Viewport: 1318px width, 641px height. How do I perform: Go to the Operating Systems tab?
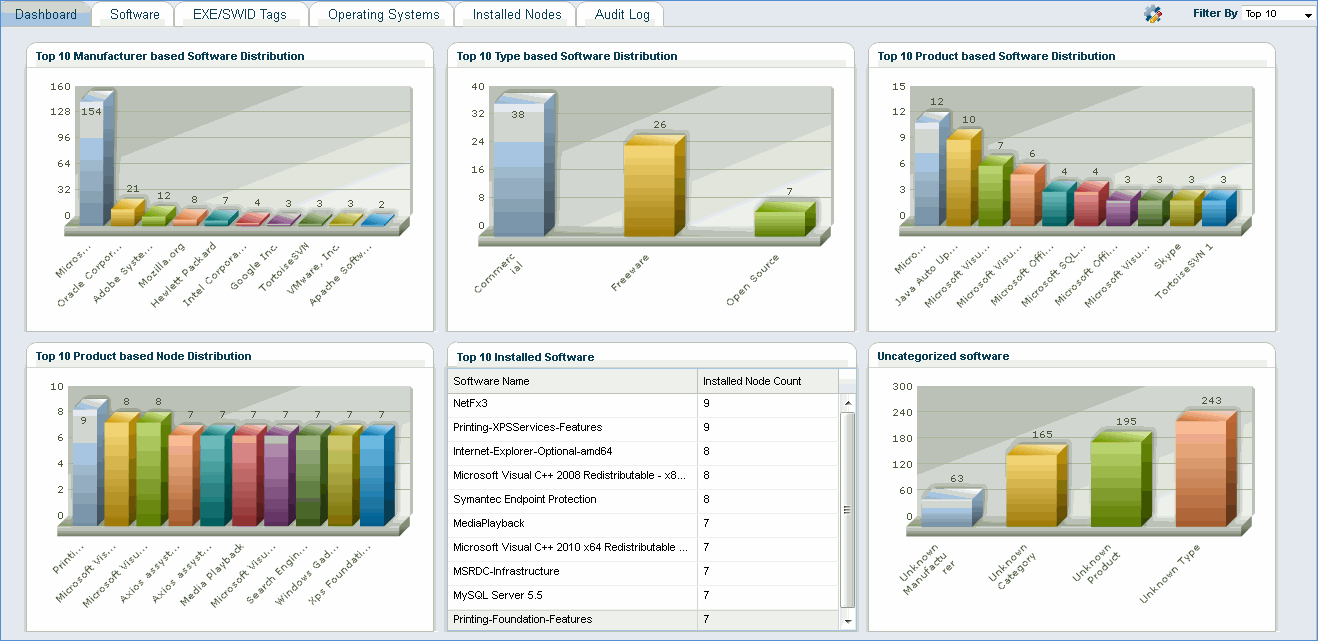point(383,14)
